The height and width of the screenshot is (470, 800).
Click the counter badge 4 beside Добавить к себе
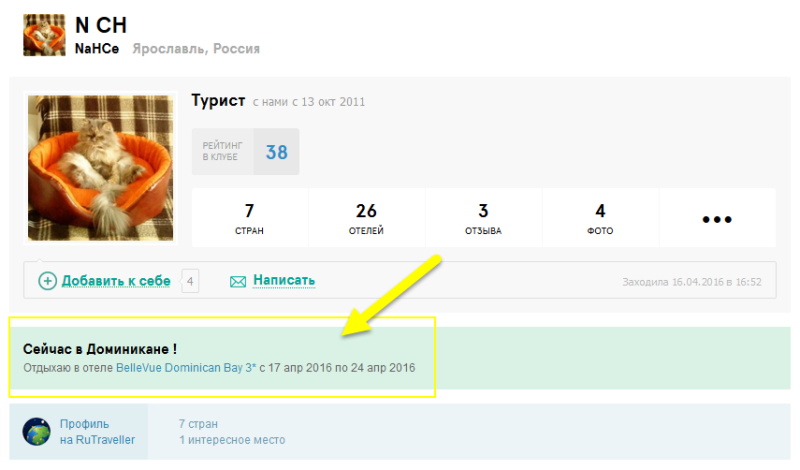pyautogui.click(x=190, y=281)
